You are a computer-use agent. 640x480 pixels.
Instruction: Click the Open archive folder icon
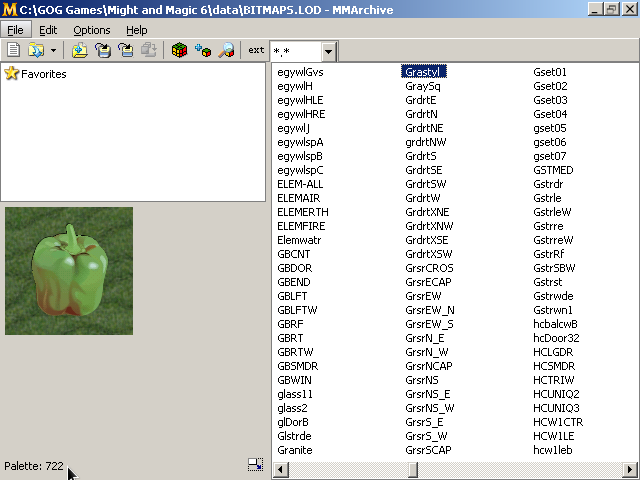click(x=37, y=50)
